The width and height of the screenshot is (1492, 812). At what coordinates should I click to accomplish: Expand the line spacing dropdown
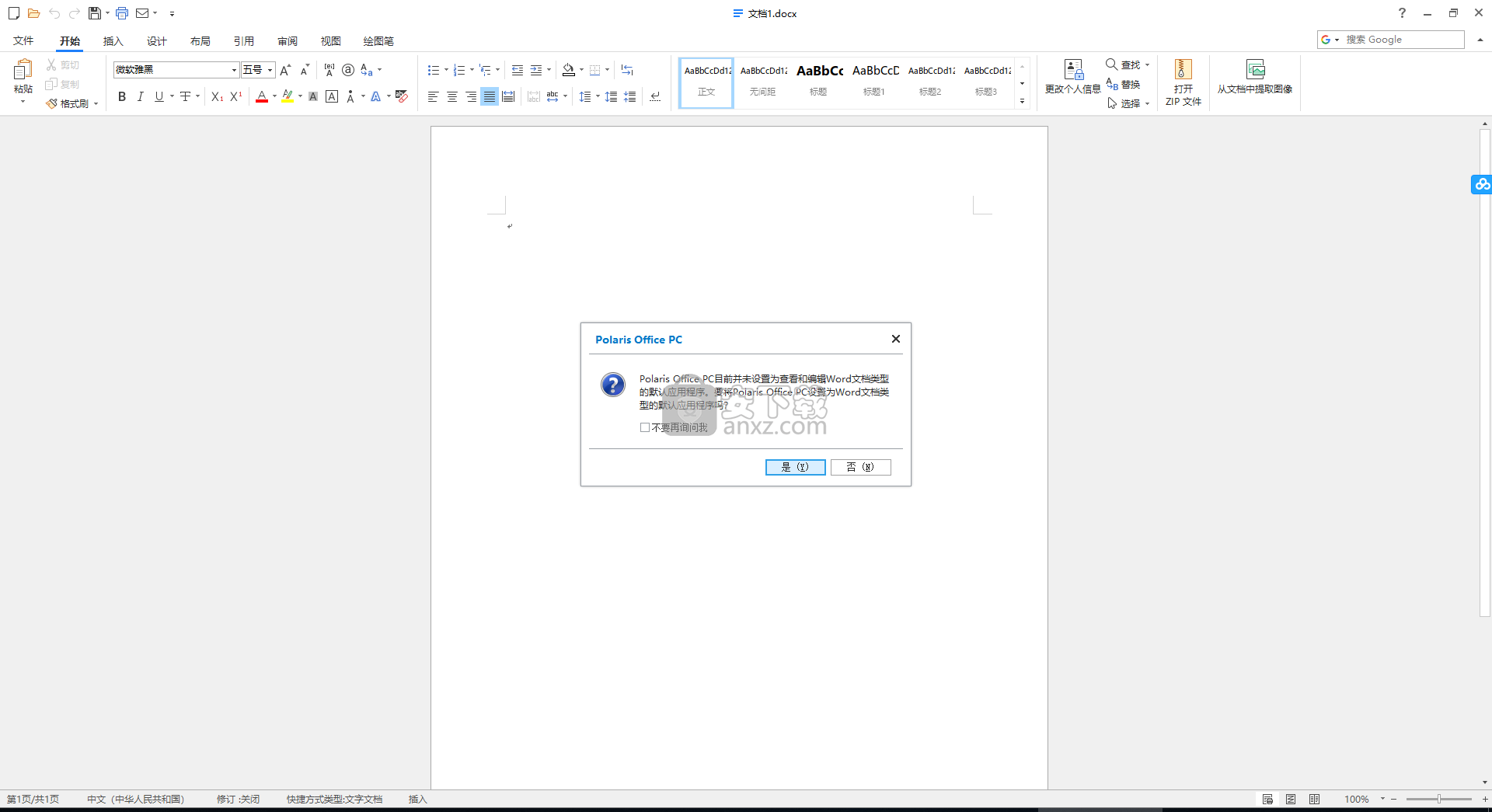[x=598, y=96]
